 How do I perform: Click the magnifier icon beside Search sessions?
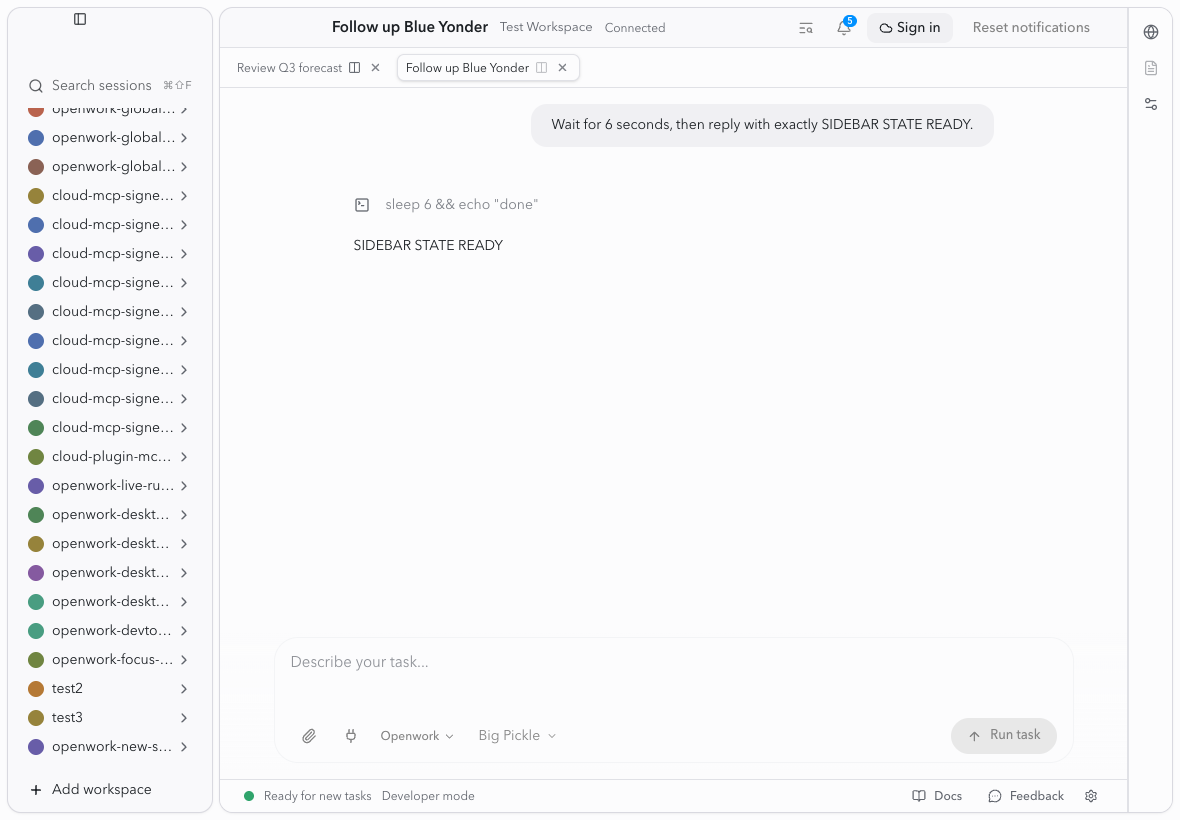[35, 86]
